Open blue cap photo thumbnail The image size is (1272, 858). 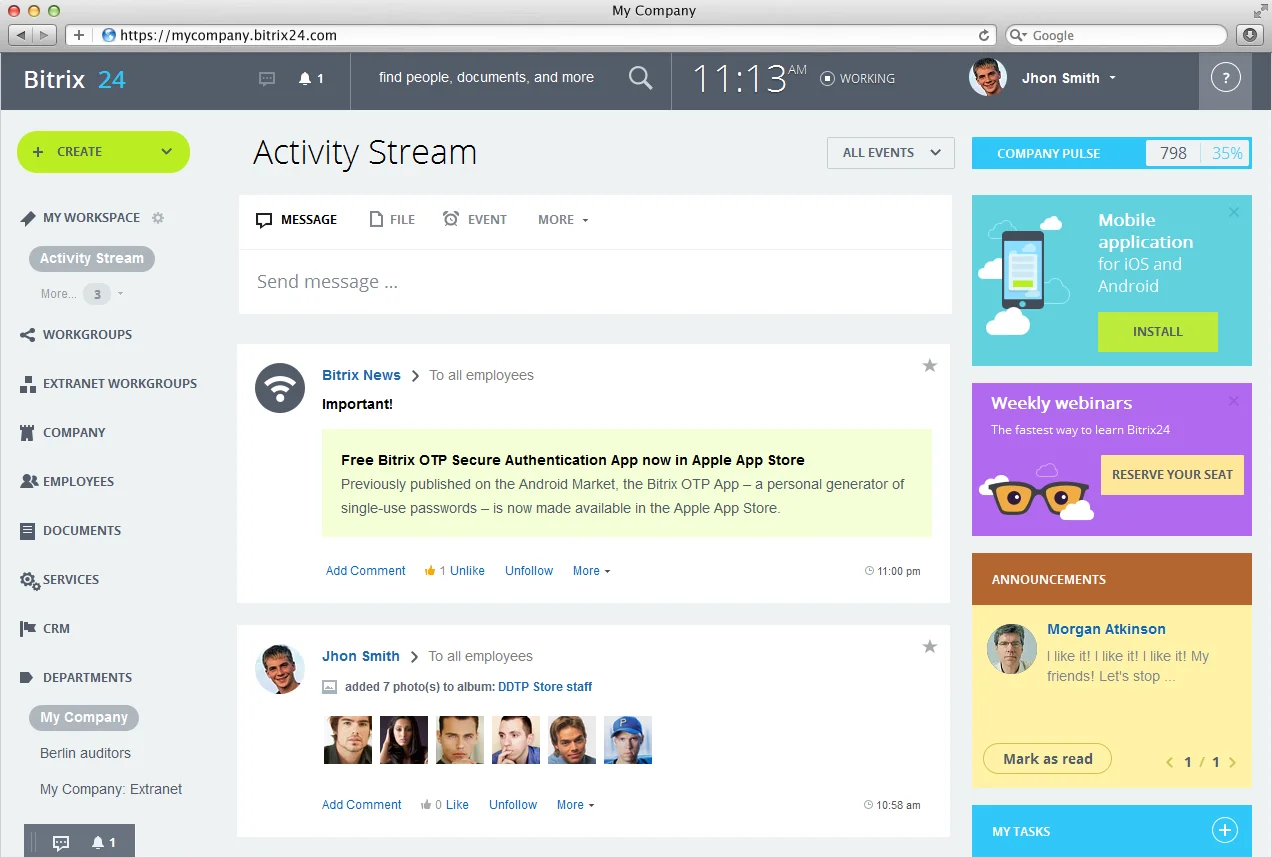click(x=628, y=740)
